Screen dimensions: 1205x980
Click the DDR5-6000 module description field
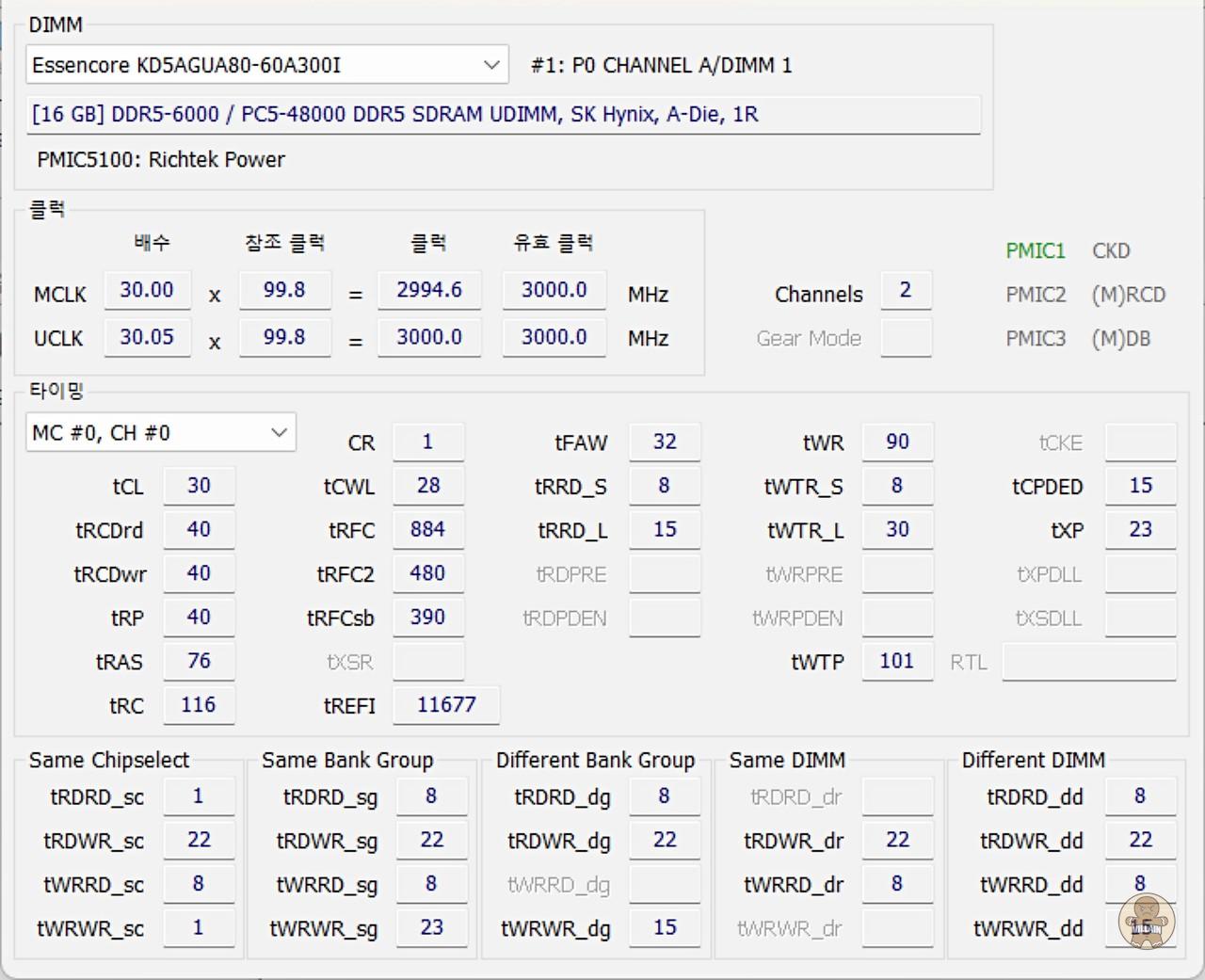pos(505,115)
